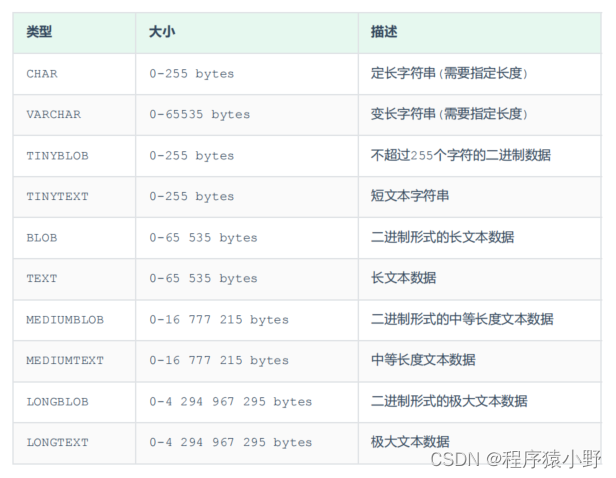The width and height of the screenshot is (616, 478).
Task: Click the TINYBLOB type name
Action: (57, 156)
